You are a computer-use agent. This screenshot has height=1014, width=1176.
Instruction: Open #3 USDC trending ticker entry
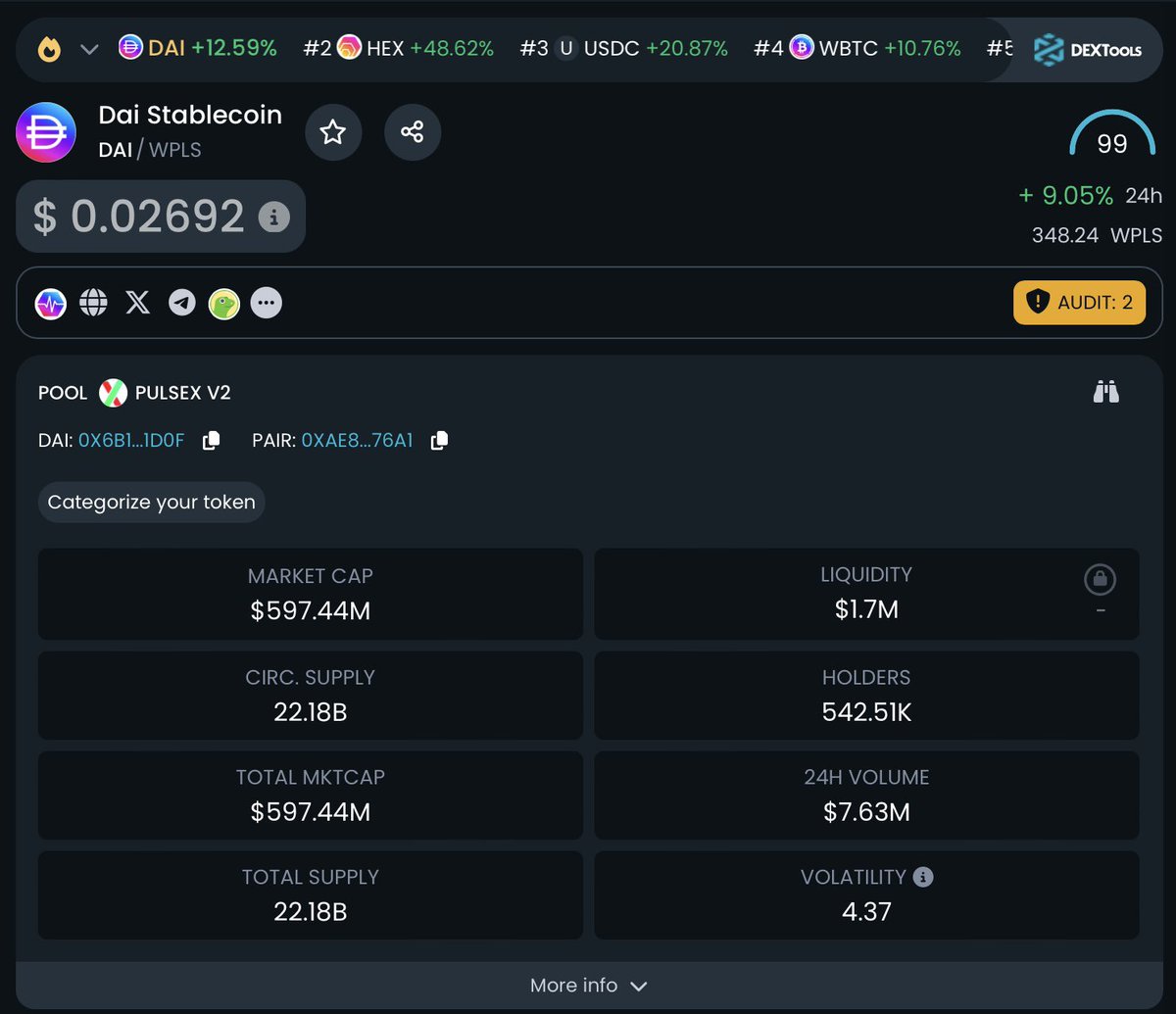tap(623, 47)
